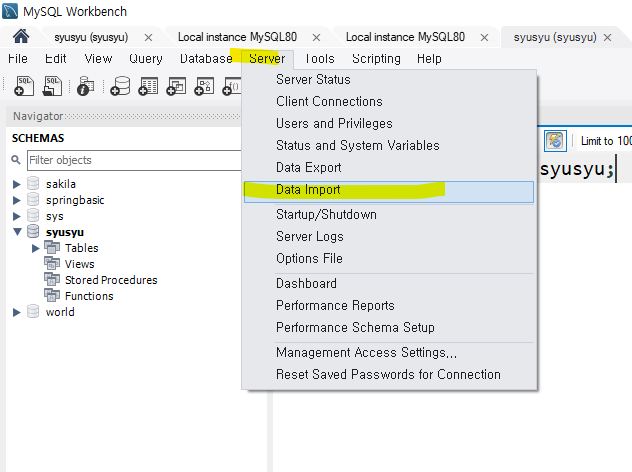Create new stored procedure toolbar icon
This screenshot has width=632, height=472.
pyautogui.click(x=204, y=86)
